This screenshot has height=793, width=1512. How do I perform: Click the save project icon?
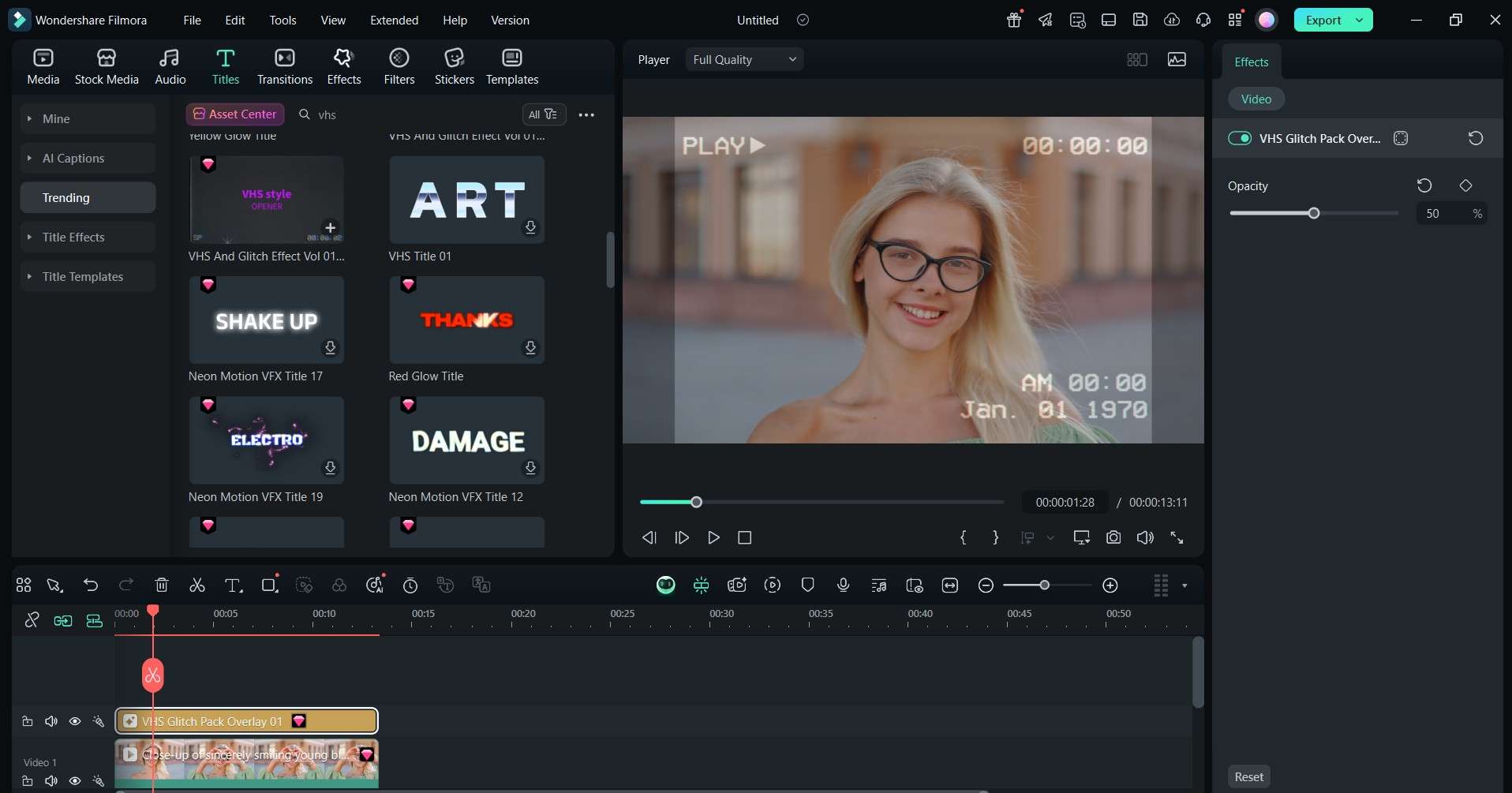click(x=1140, y=20)
